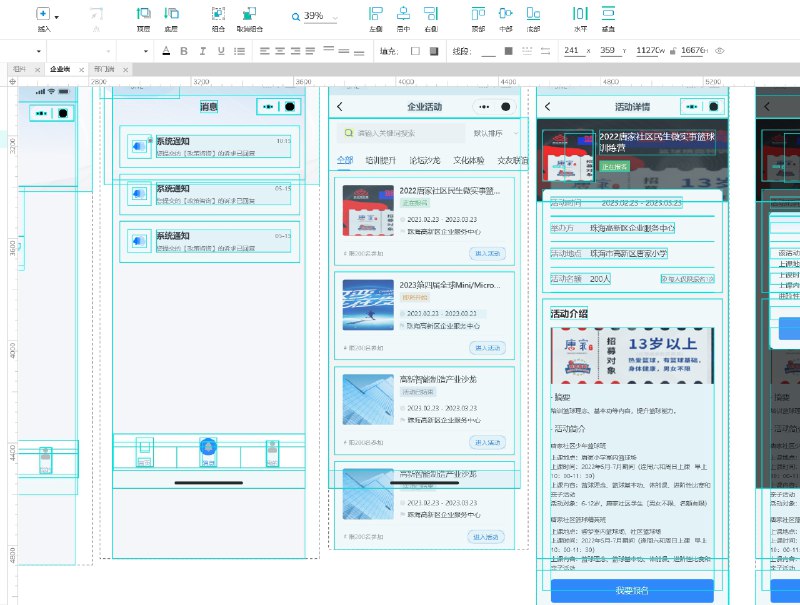Set vertical text alignment to top
This screenshot has height=605, width=800.
(x=329, y=49)
